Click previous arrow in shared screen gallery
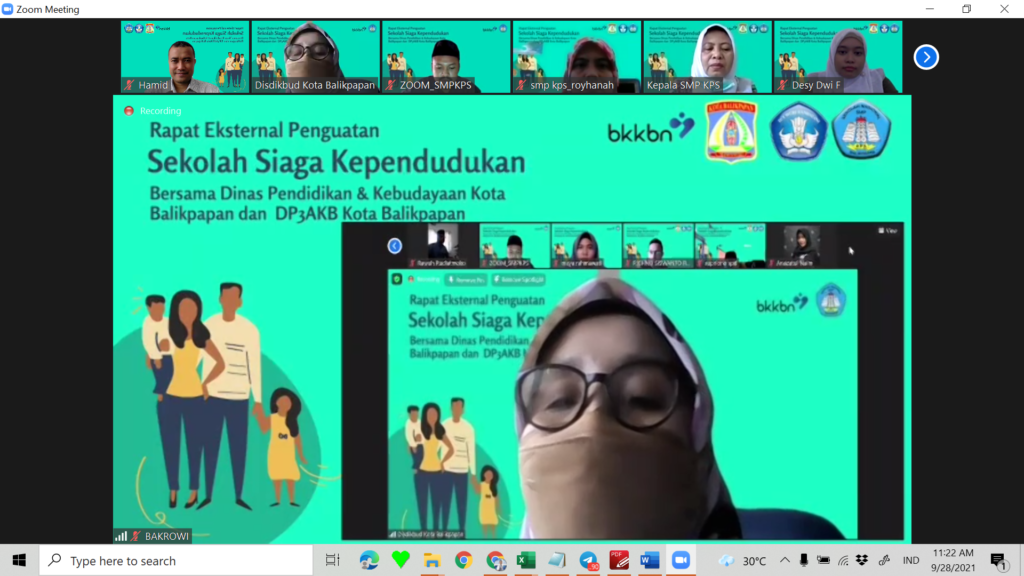Image resolution: width=1024 pixels, height=576 pixels. [x=394, y=246]
